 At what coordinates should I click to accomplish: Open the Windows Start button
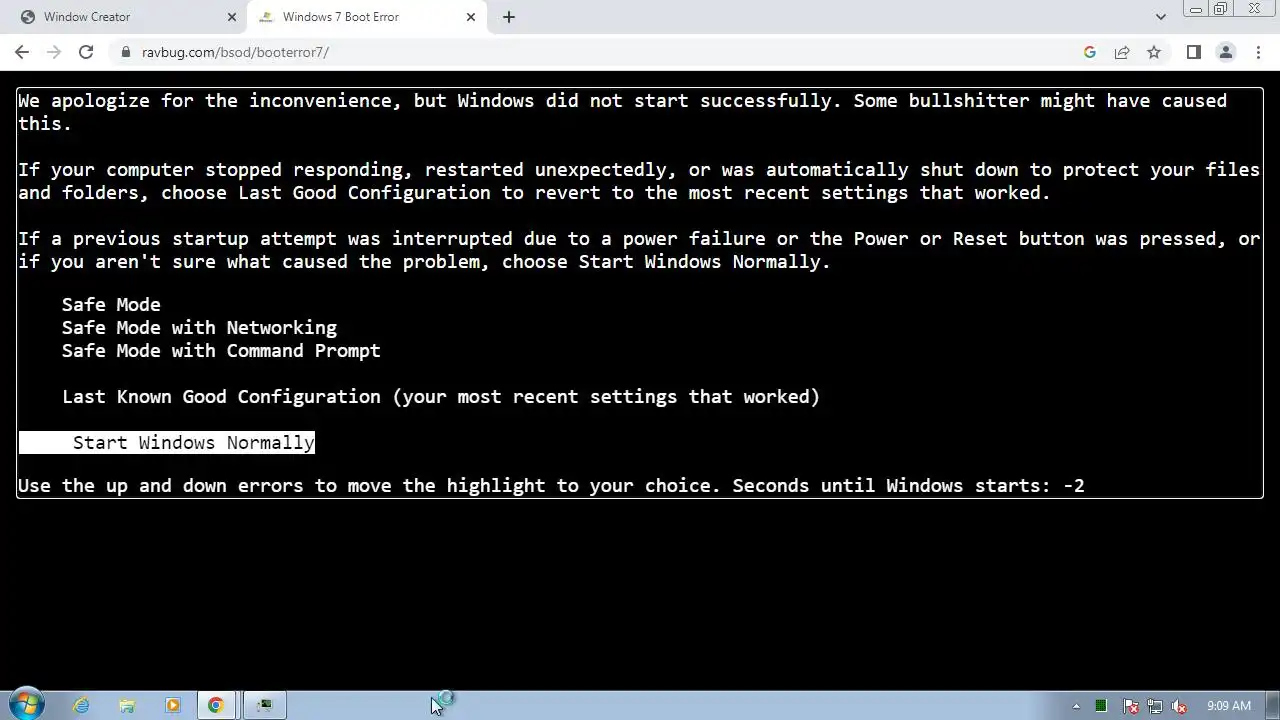point(26,705)
